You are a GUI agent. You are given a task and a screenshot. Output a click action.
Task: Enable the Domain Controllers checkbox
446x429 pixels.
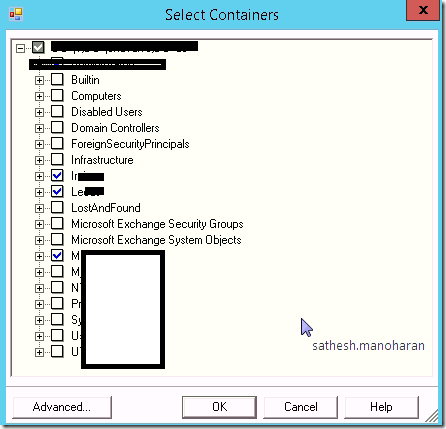pyautogui.click(x=57, y=128)
